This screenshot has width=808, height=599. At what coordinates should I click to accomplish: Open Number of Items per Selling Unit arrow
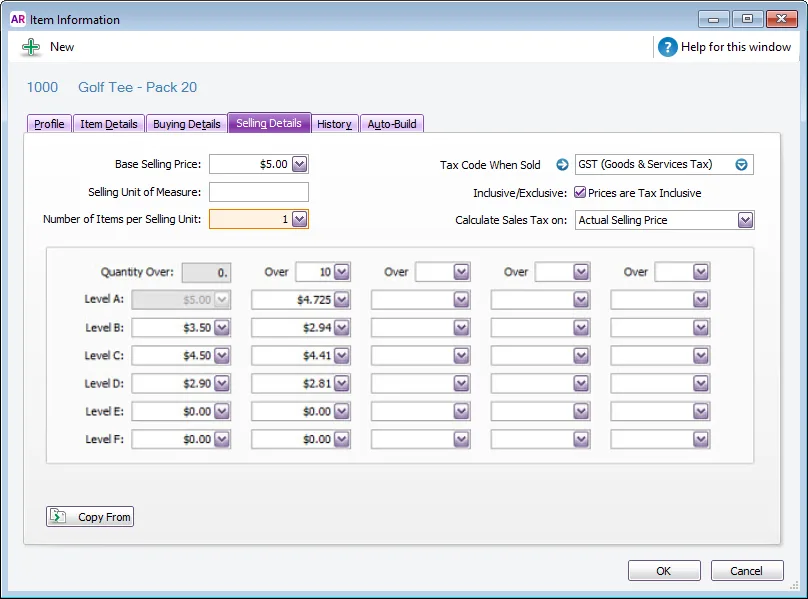pos(299,219)
